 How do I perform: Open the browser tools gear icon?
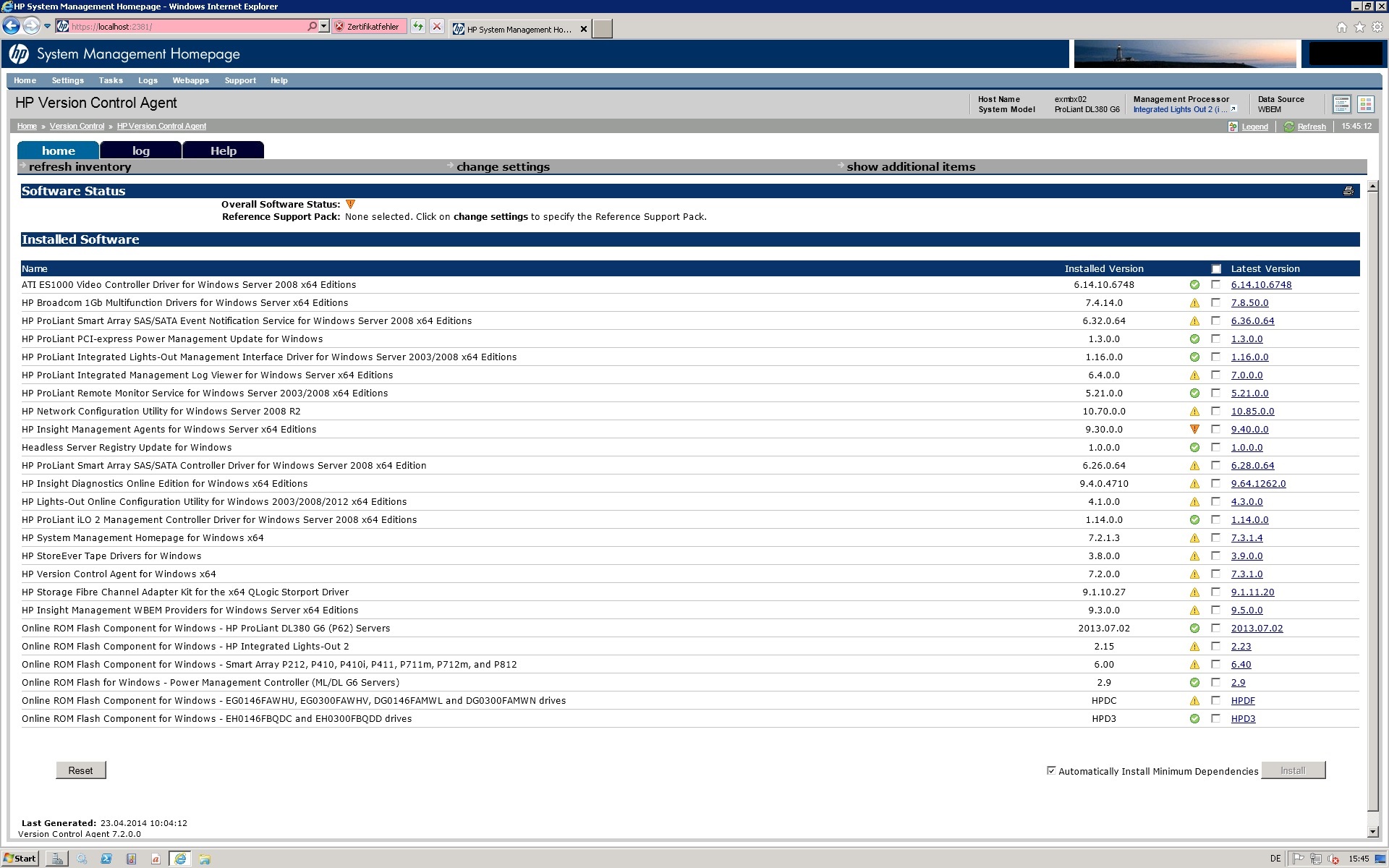pos(1377,27)
